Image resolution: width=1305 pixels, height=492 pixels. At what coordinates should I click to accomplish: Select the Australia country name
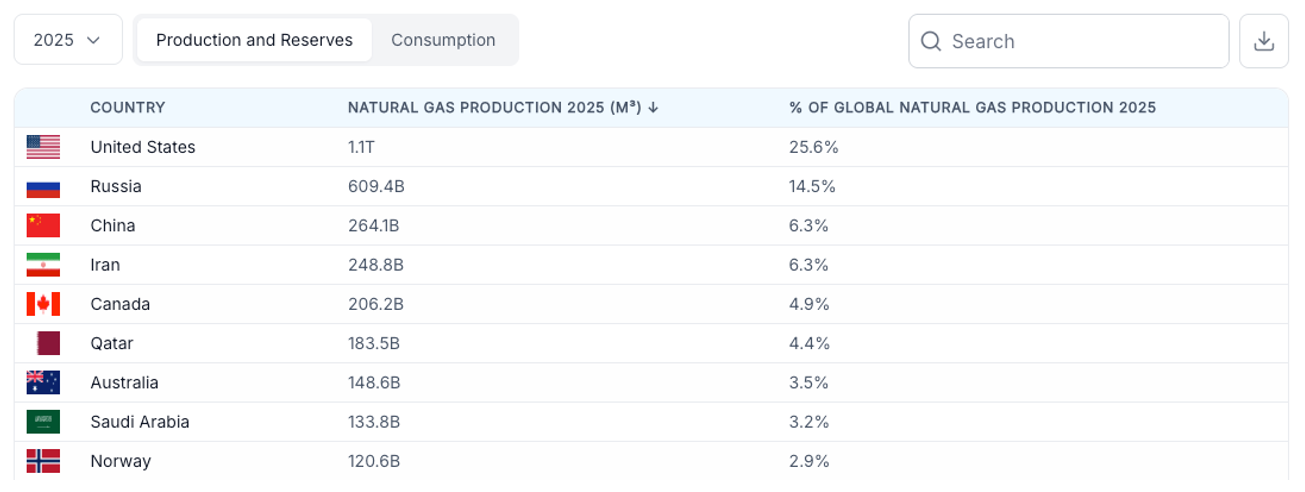[x=124, y=382]
